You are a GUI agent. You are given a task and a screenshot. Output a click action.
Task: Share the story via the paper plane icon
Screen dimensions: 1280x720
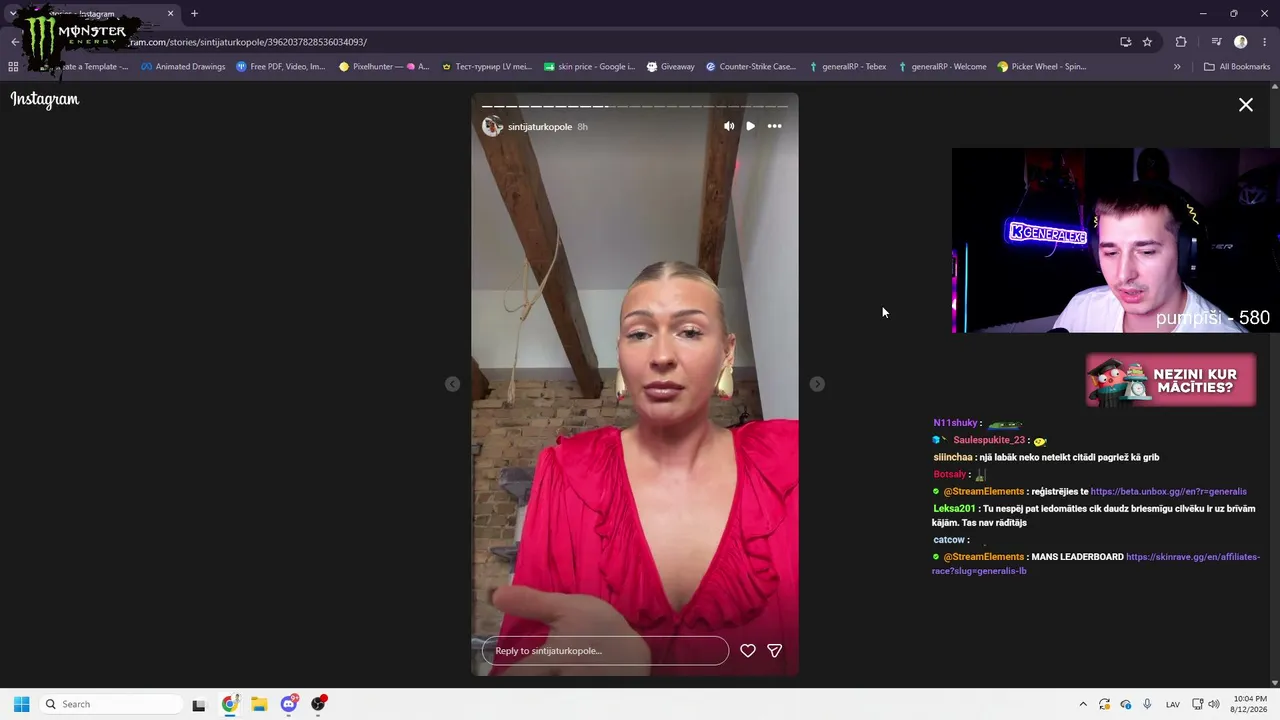(774, 650)
